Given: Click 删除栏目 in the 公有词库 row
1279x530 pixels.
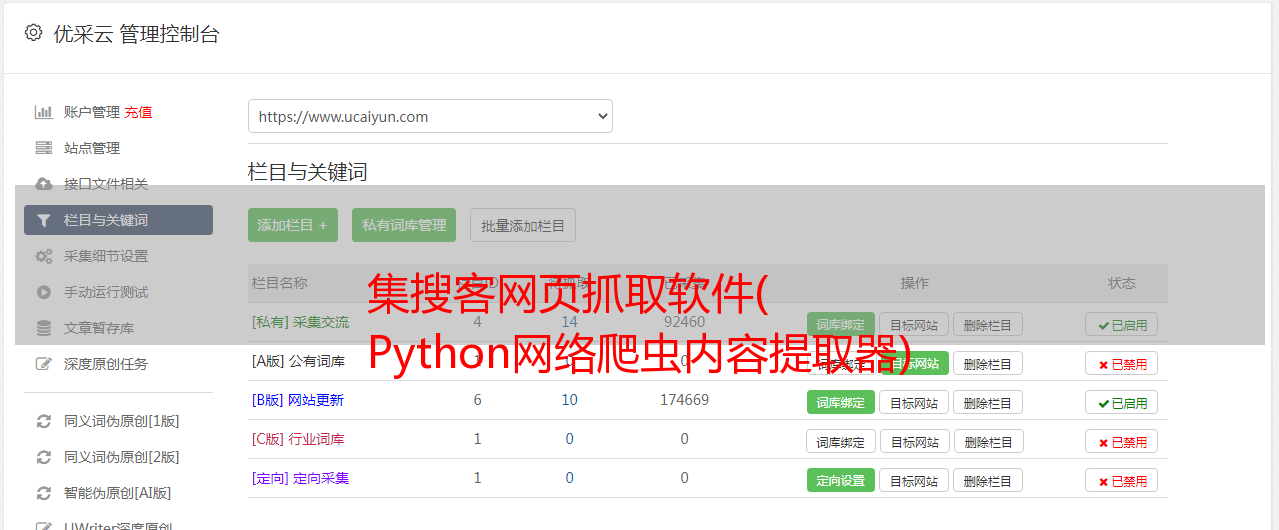Looking at the screenshot, I should click(x=988, y=363).
